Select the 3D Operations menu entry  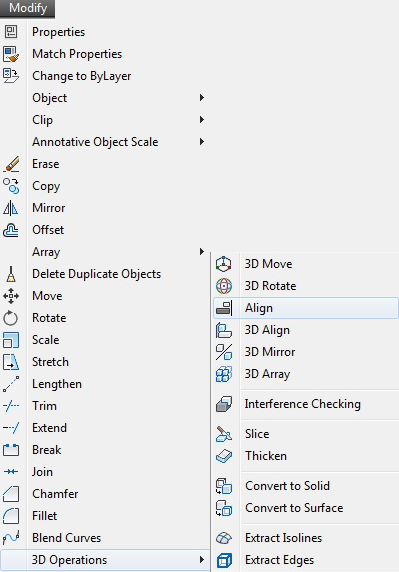click(x=105, y=560)
